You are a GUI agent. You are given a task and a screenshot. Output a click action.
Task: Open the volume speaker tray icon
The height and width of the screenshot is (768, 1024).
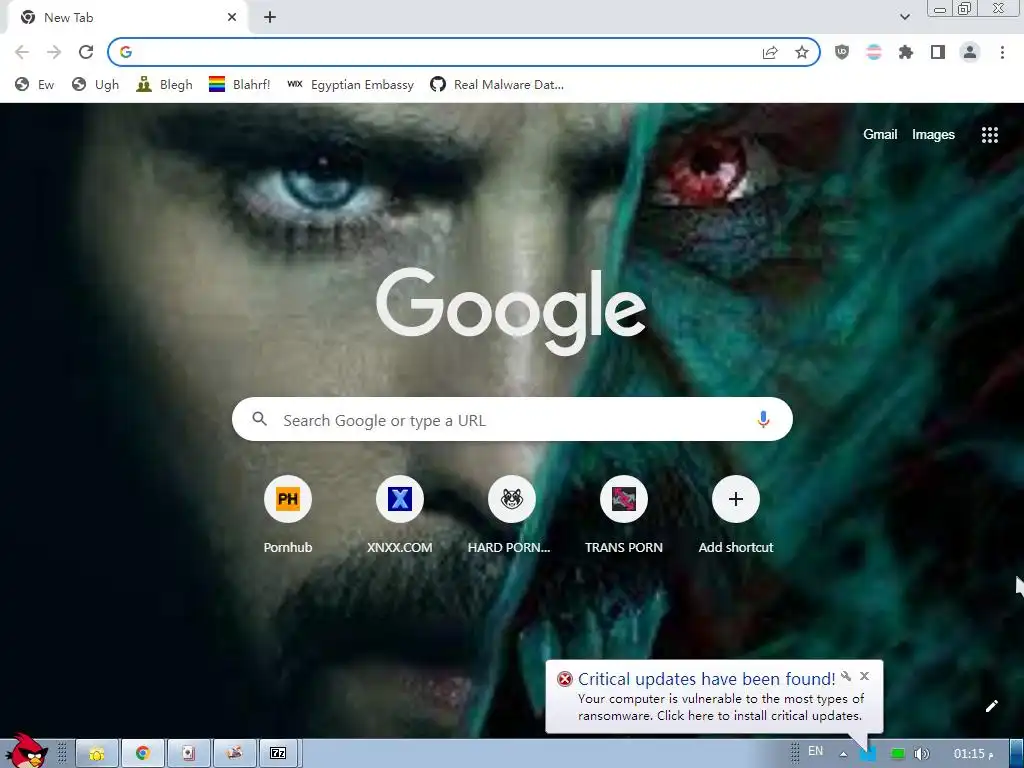click(921, 754)
